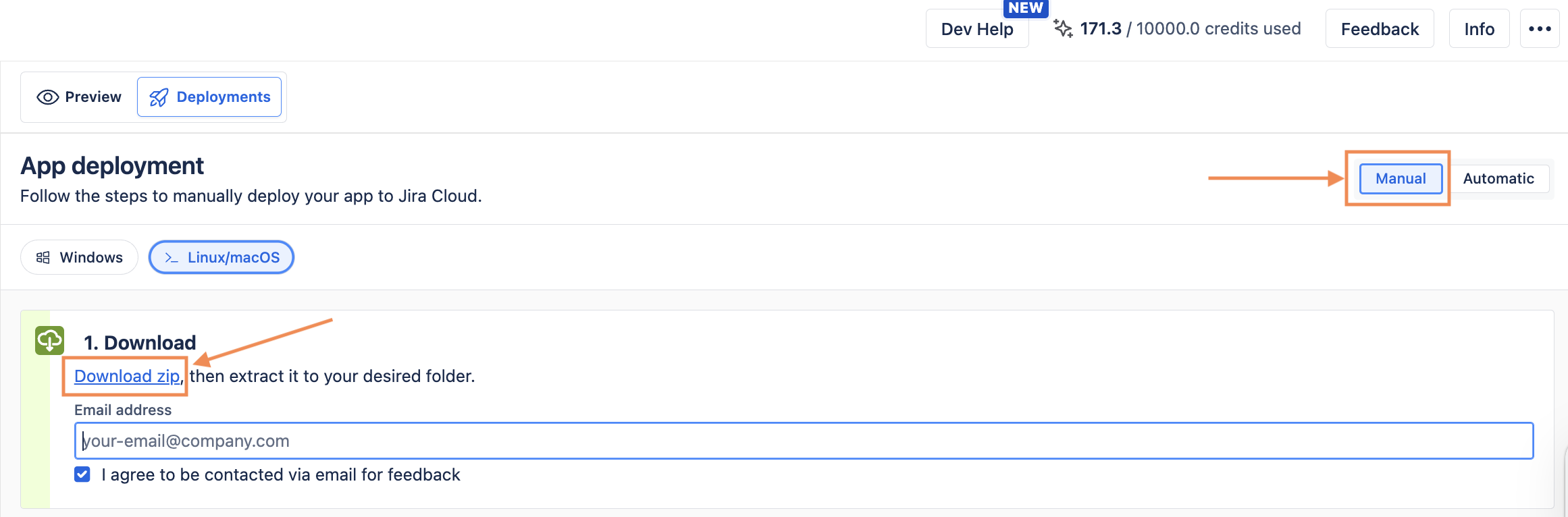1568x517 pixels.
Task: Choose the Windows platform tab
Action: tap(79, 257)
